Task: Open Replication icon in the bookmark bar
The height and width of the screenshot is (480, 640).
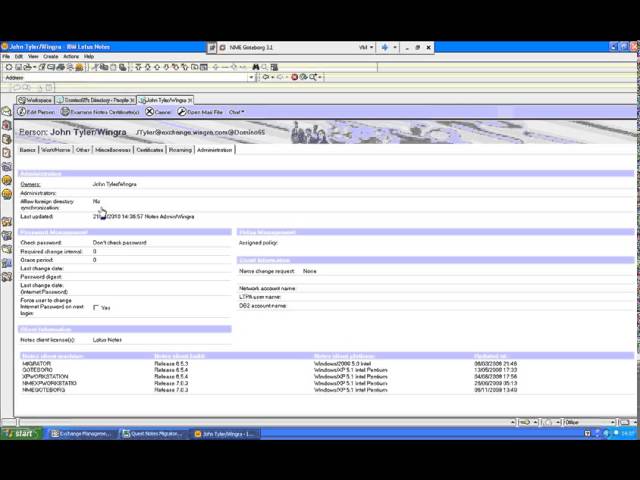Action: click(x=7, y=167)
